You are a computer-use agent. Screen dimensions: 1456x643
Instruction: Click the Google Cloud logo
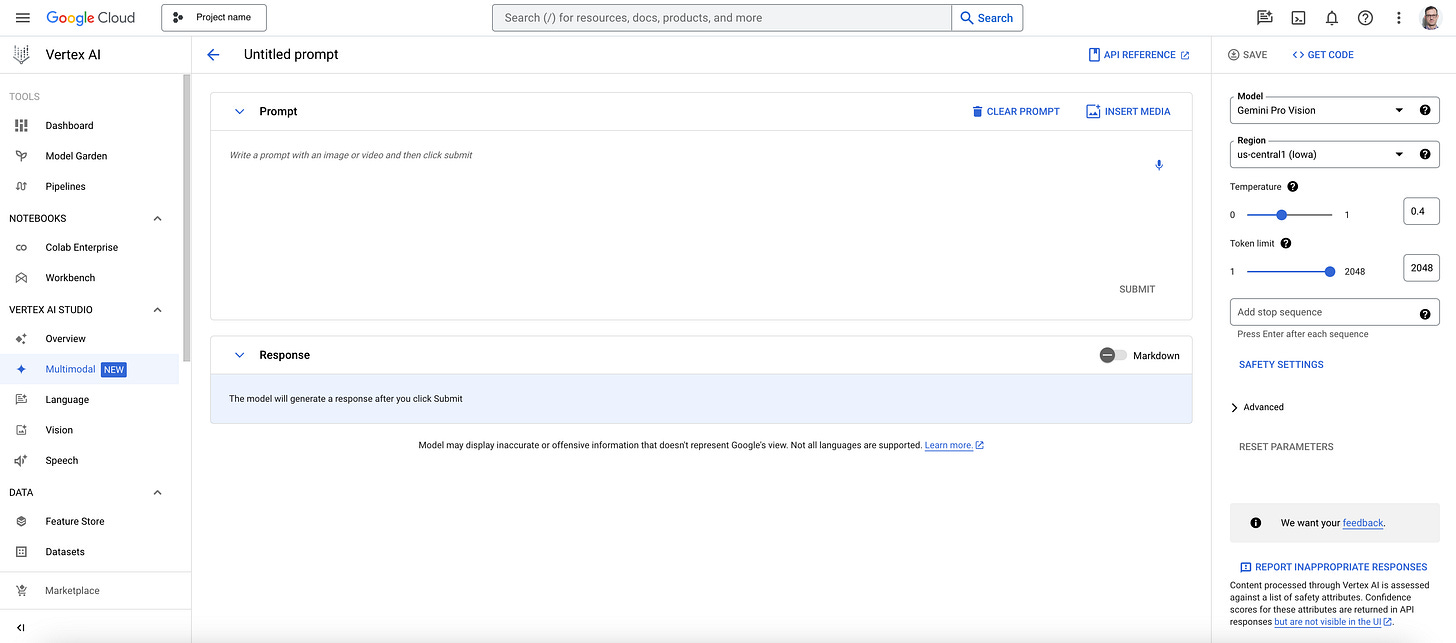(90, 18)
